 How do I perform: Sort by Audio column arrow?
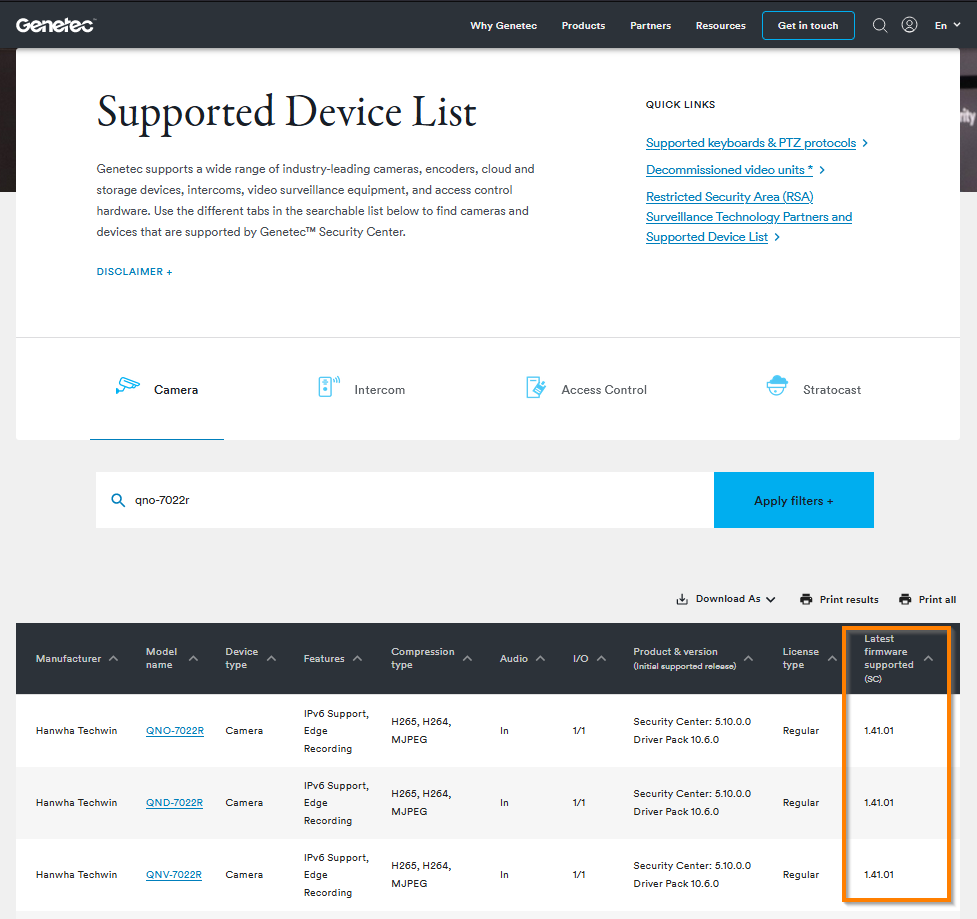[x=540, y=658]
